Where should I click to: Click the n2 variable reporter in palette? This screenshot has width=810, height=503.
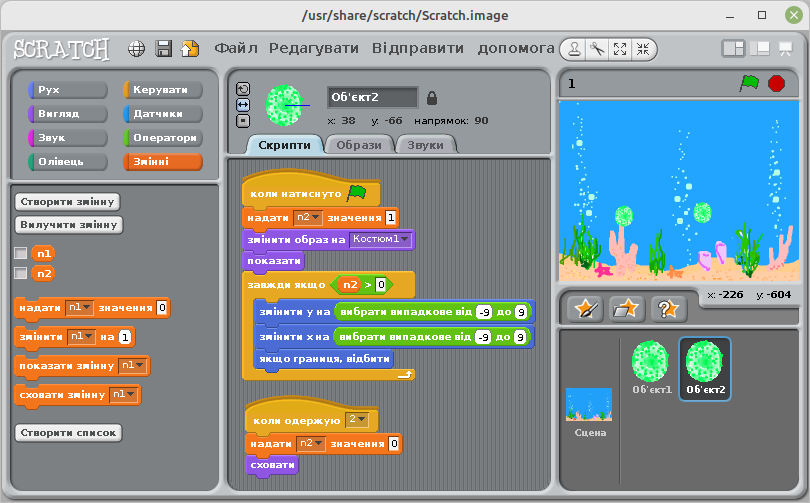click(x=43, y=273)
